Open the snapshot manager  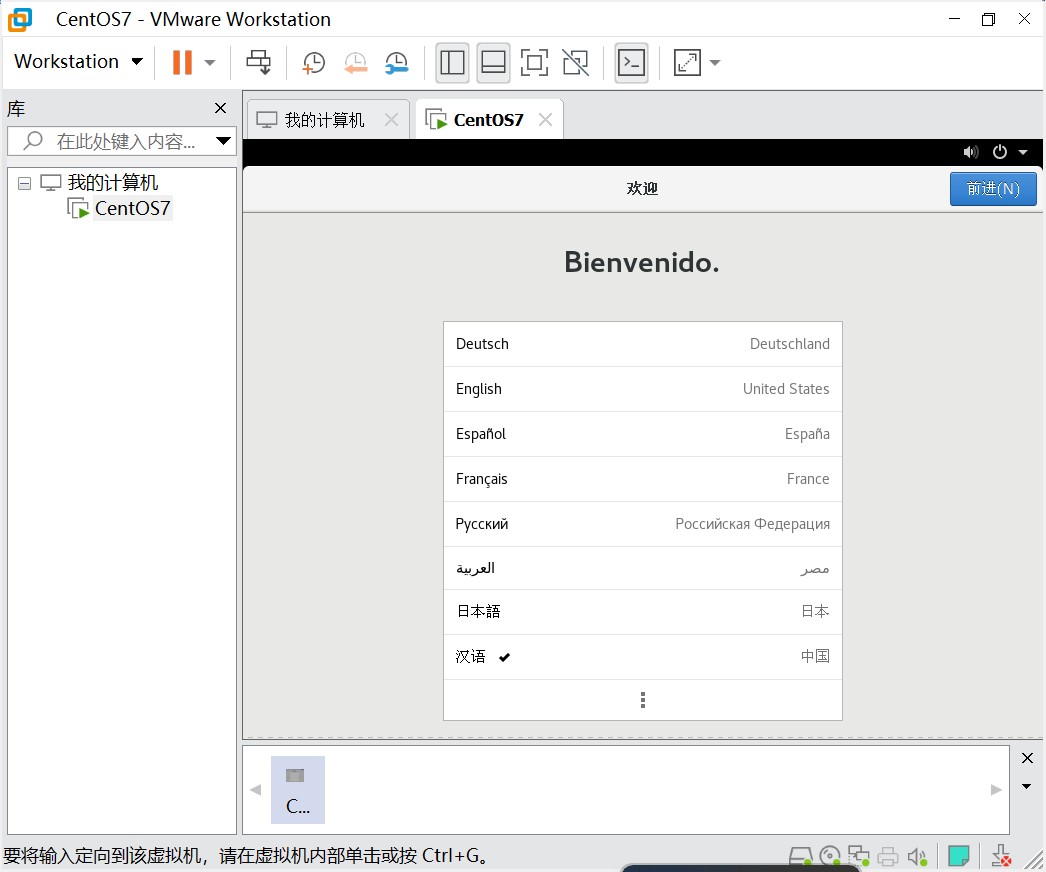pos(397,63)
